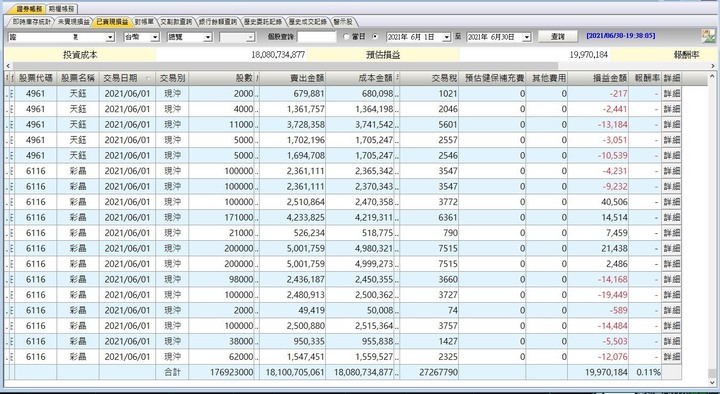Viewport: 720px width, 394px height.
Task: Click the horizontal scrollbar thumb
Action: click(285, 66)
